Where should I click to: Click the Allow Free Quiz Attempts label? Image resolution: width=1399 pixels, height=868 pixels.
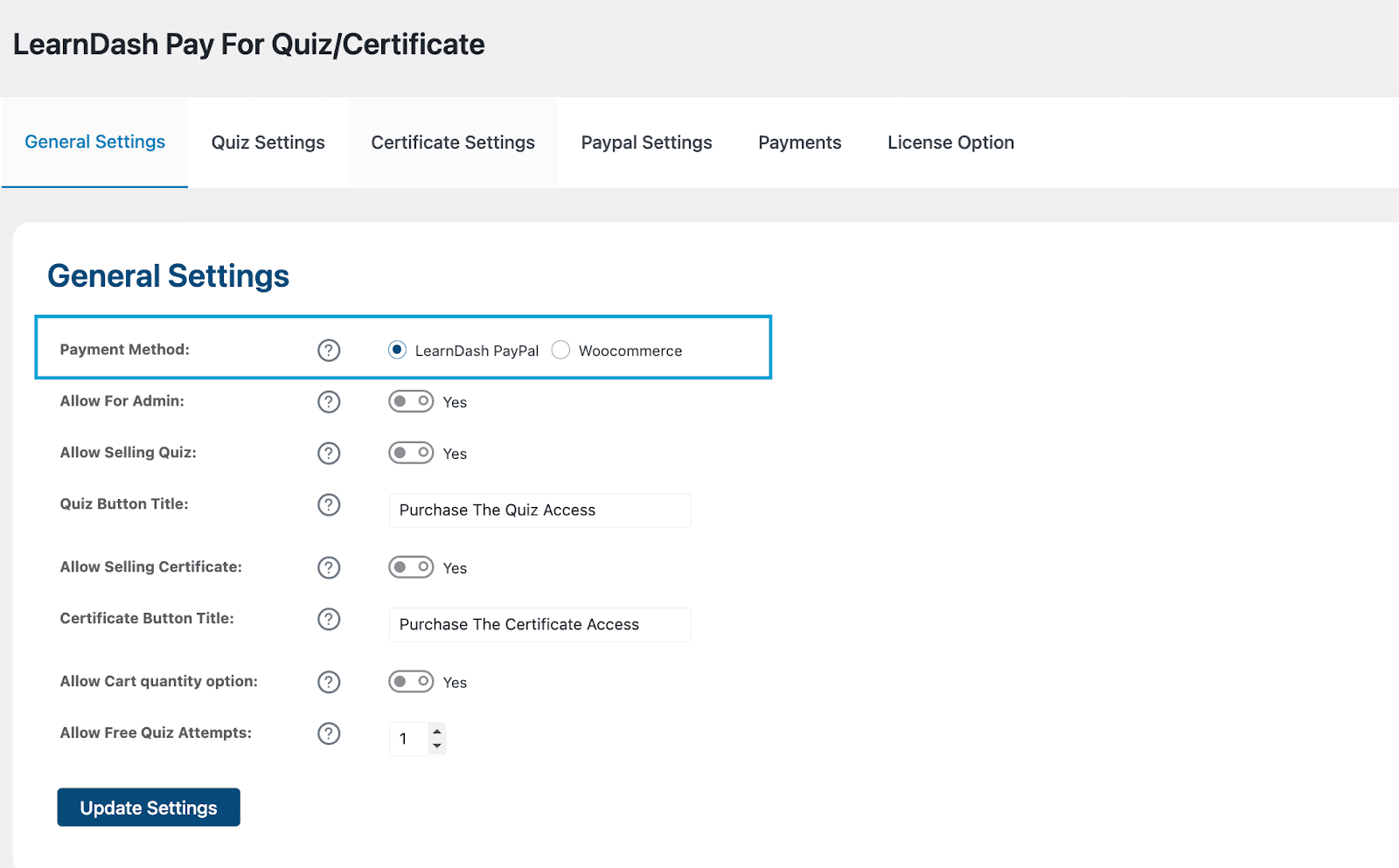156,733
